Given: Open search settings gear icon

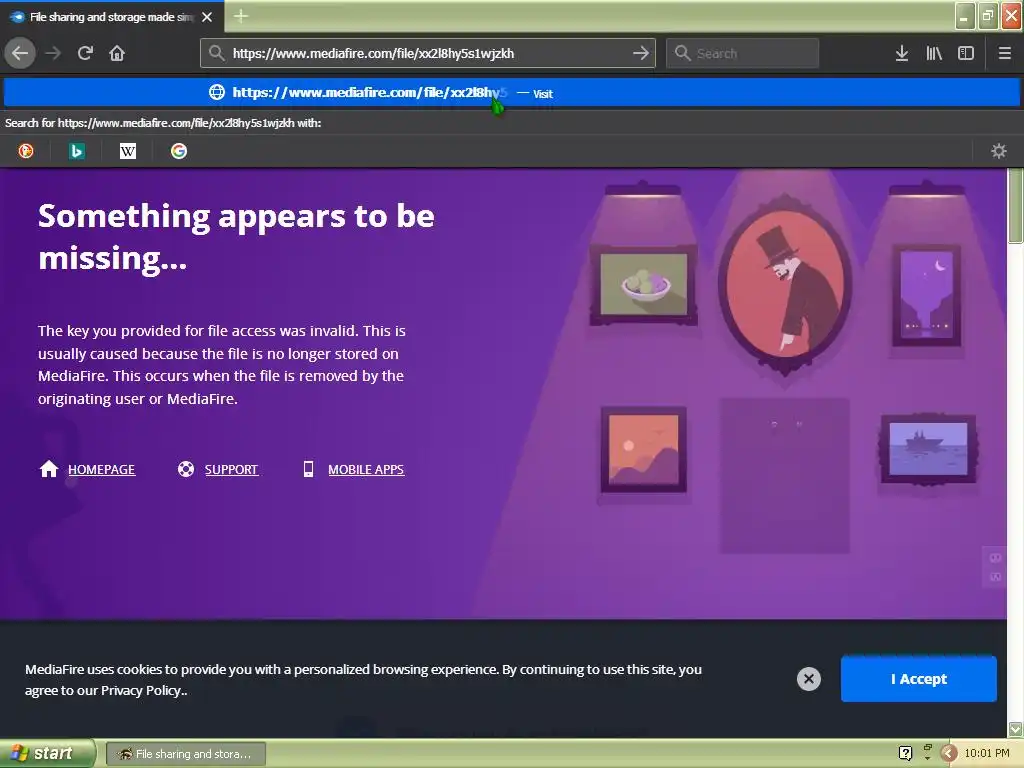Looking at the screenshot, I should (999, 151).
